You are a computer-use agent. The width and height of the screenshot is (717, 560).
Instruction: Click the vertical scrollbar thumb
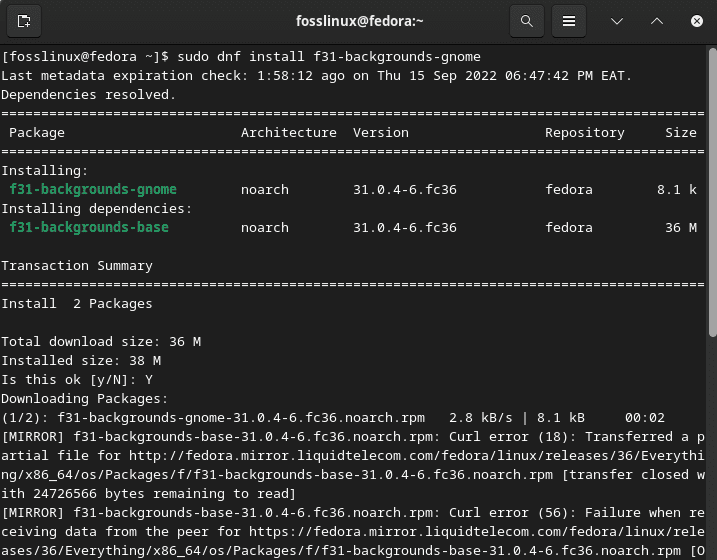[712, 192]
